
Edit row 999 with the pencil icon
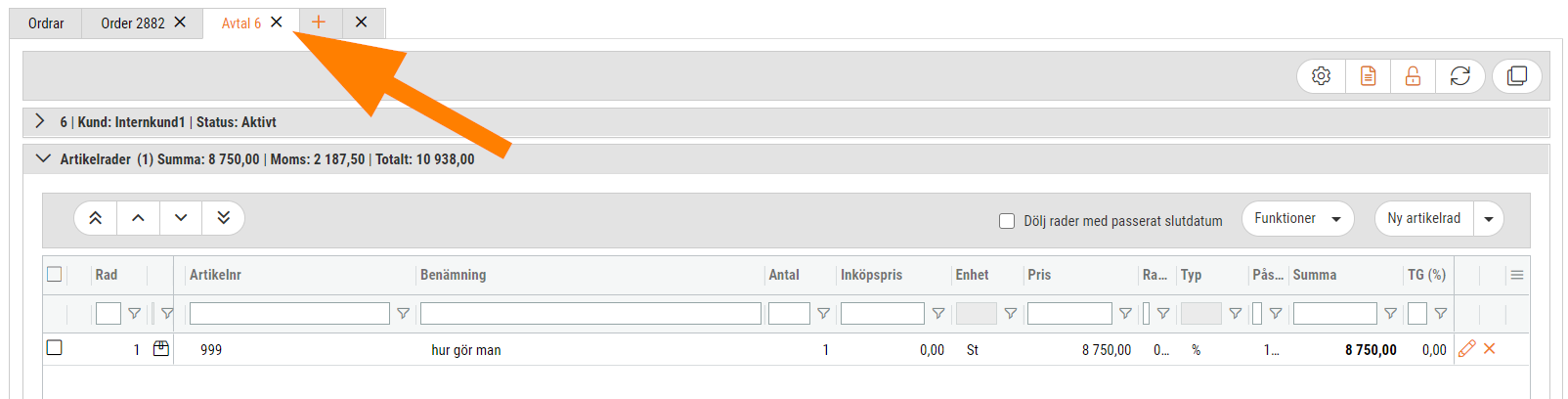[x=1466, y=349]
